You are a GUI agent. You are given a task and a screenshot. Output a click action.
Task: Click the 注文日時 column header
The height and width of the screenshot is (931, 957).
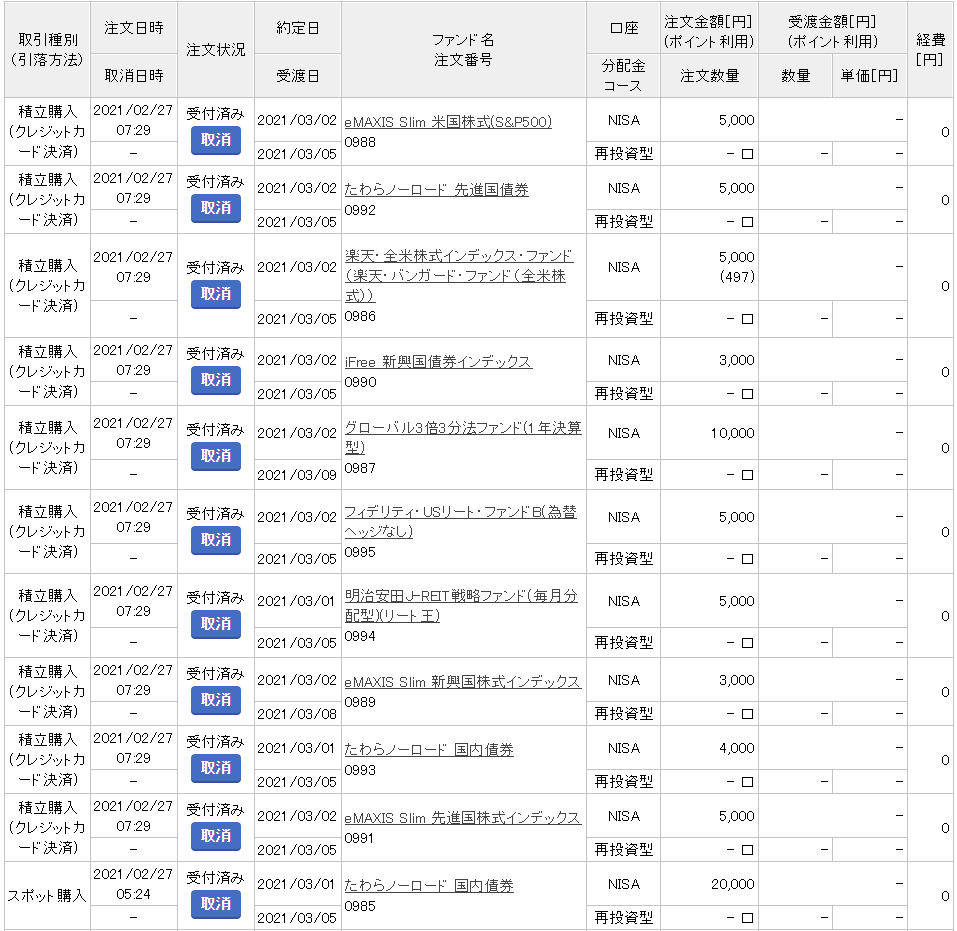[x=134, y=27]
